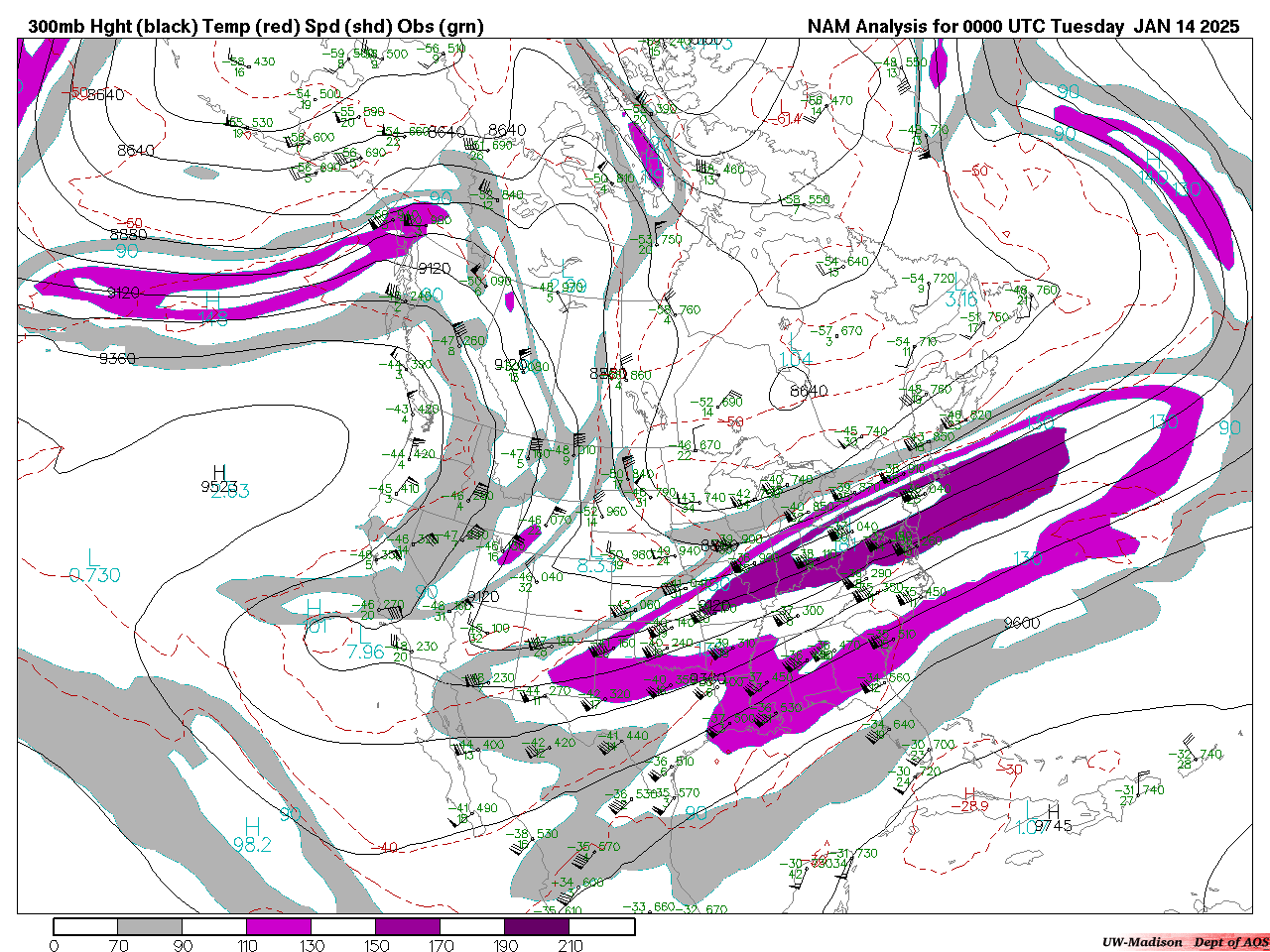Click the NAM Analysis date header

coord(1023,27)
